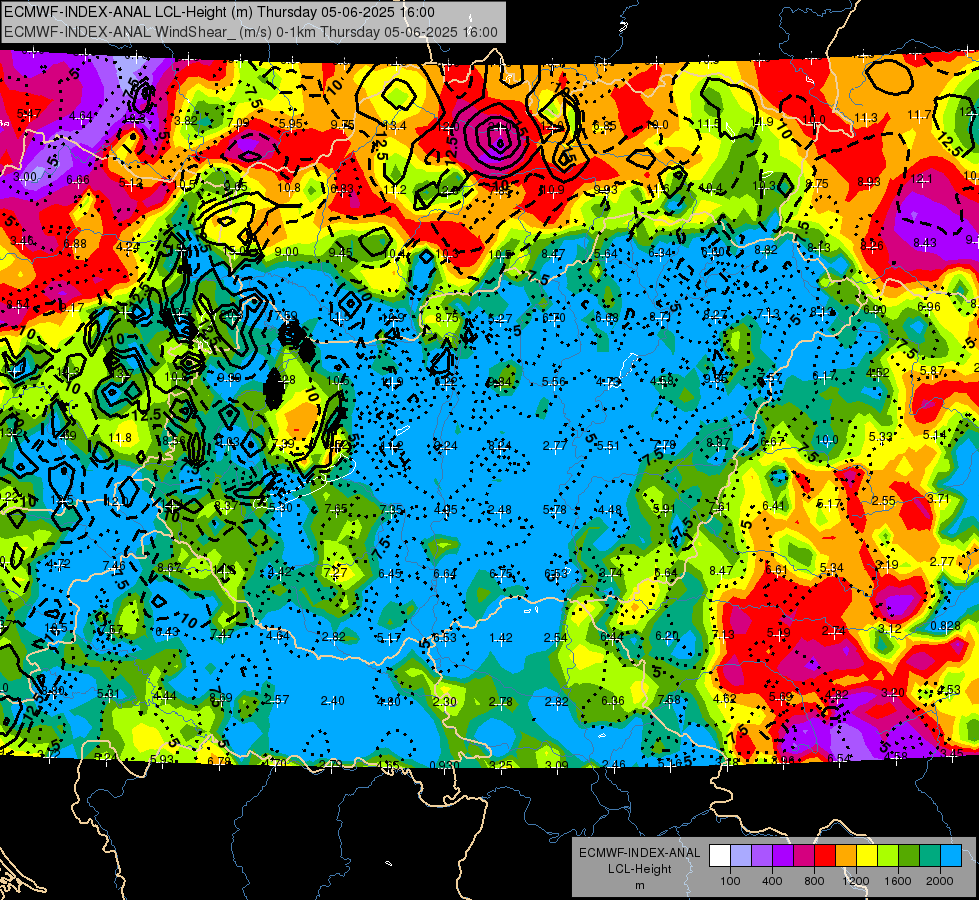Click the shear value '11.8' on the map
This screenshot has height=900, width=979.
click(x=120, y=438)
